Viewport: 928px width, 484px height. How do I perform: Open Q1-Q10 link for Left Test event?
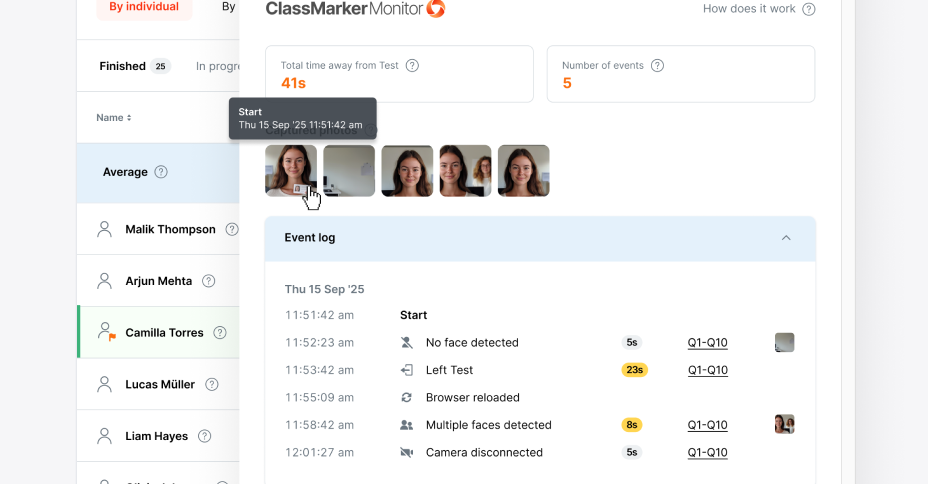[707, 370]
